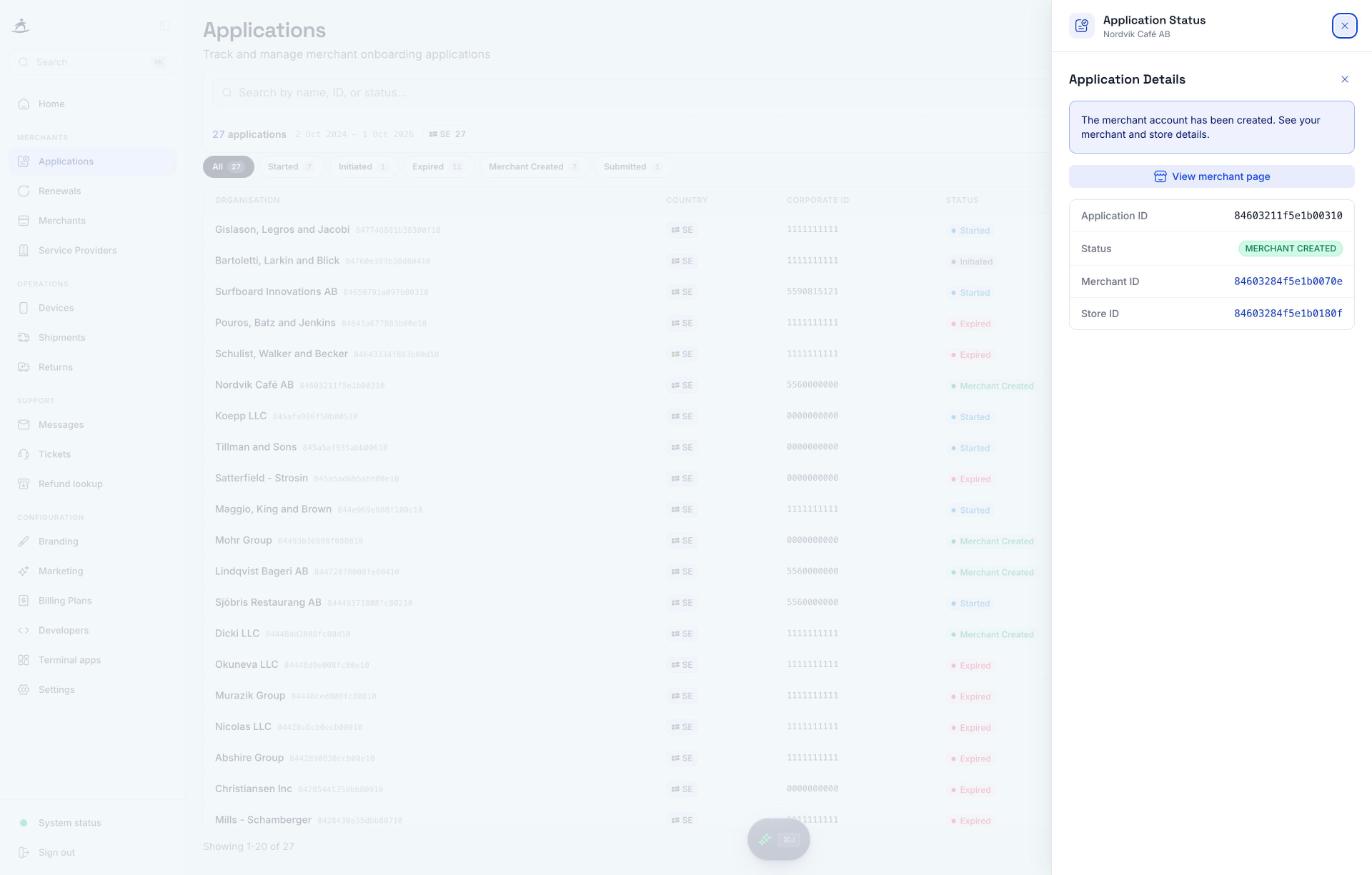Open the SE 27 country filter
The width and height of the screenshot is (1372, 875).
coord(447,134)
